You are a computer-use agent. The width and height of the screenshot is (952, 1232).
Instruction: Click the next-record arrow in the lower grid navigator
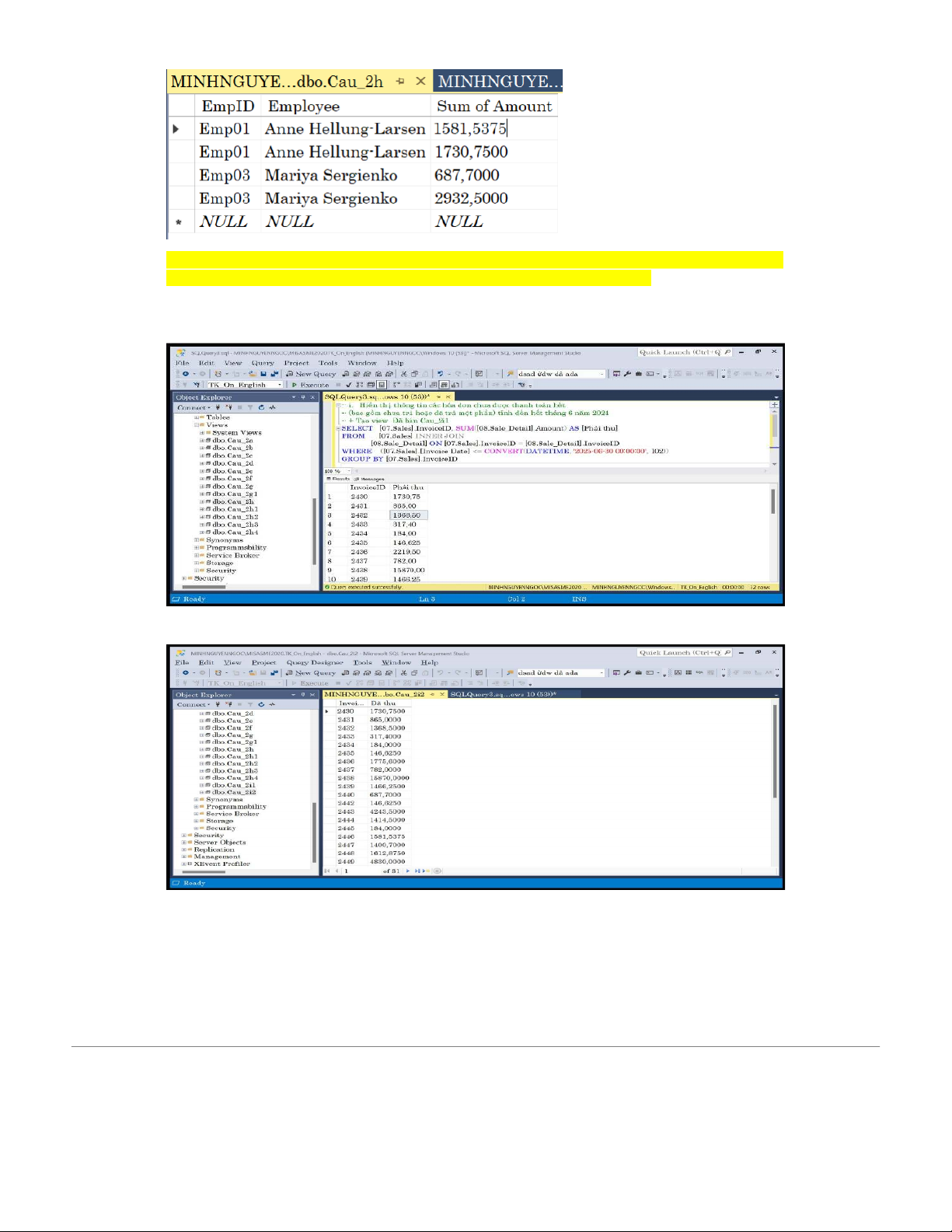tap(409, 871)
